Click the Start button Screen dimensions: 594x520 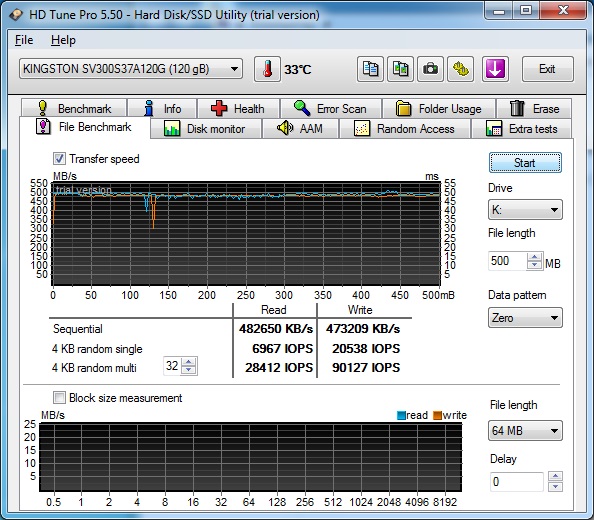pyautogui.click(x=525, y=163)
